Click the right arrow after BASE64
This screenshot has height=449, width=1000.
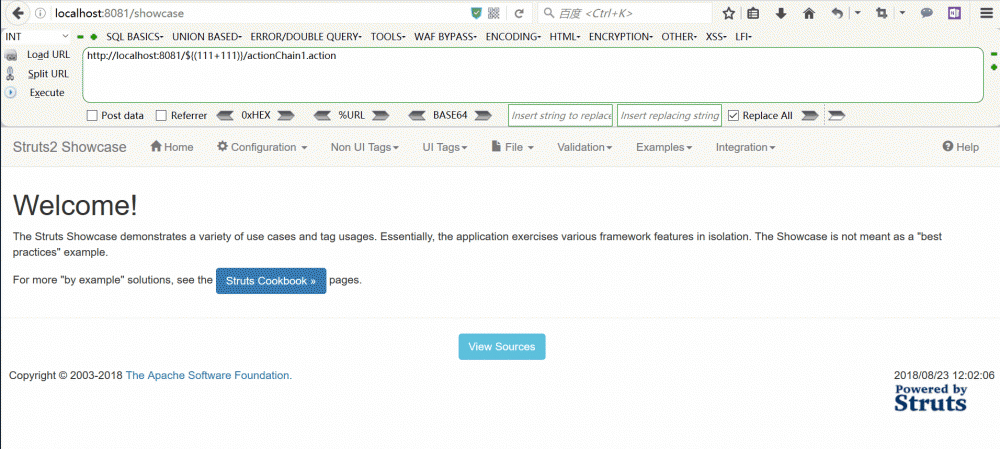483,115
